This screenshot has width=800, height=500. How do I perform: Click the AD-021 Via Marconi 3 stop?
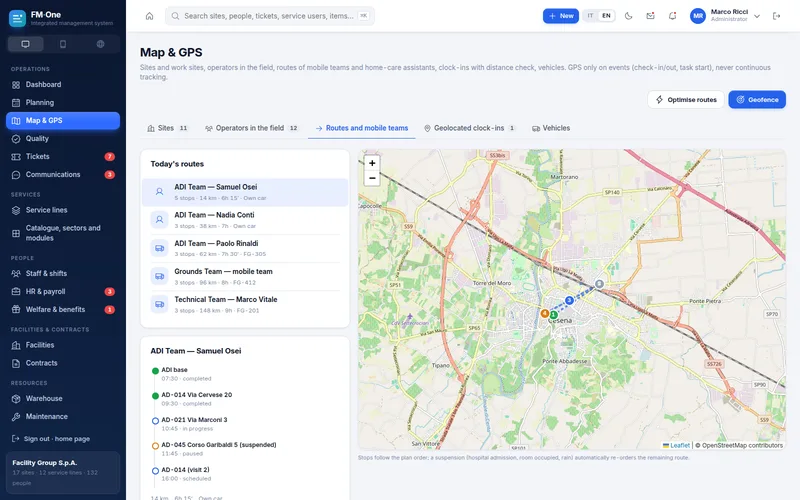pyautogui.click(x=245, y=424)
